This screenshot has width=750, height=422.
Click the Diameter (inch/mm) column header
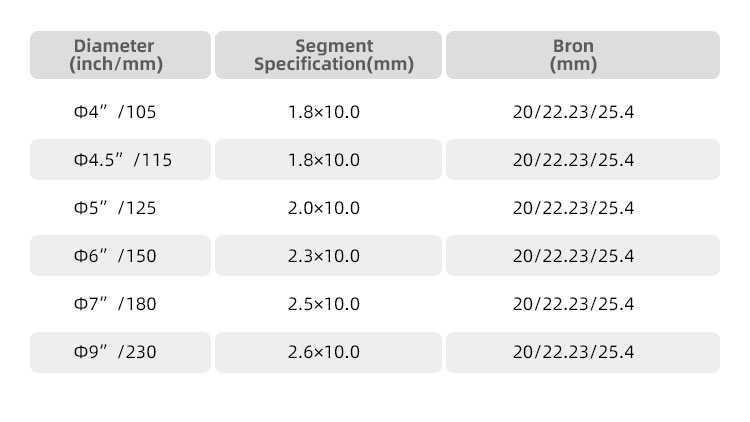point(120,55)
